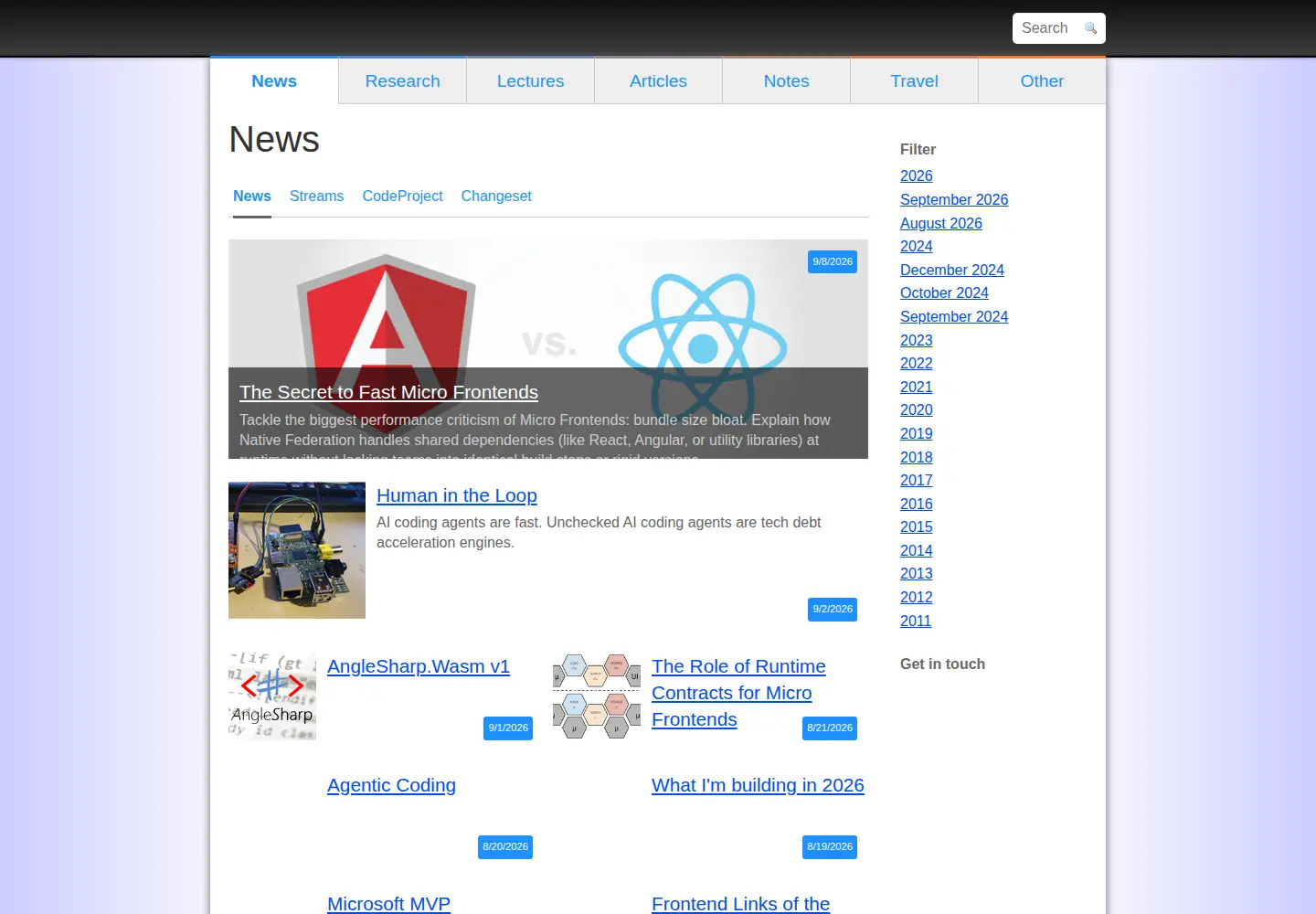
Task: Switch to the Streams sub-tab
Action: tap(316, 196)
